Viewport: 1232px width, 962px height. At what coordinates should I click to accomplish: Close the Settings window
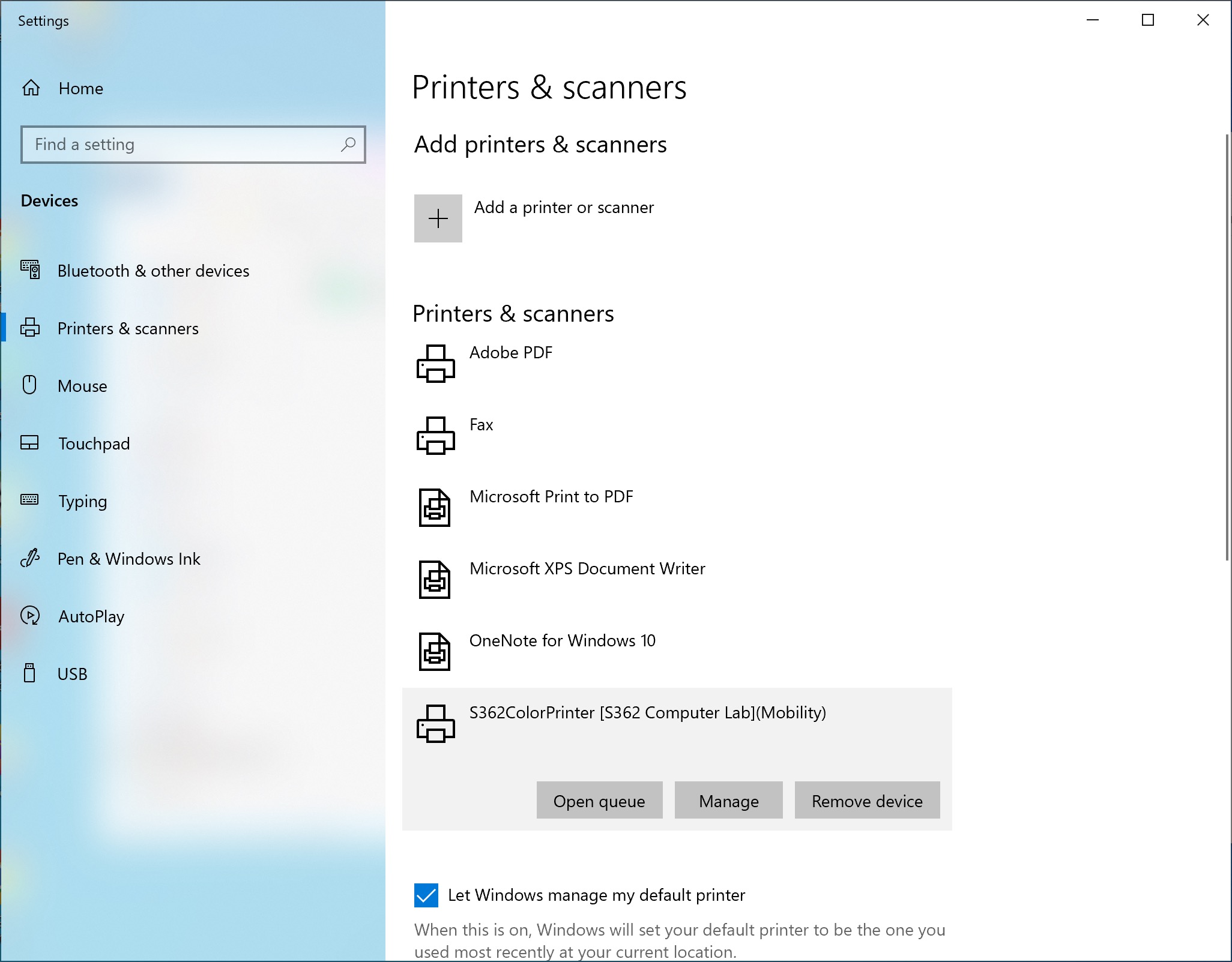point(1203,20)
